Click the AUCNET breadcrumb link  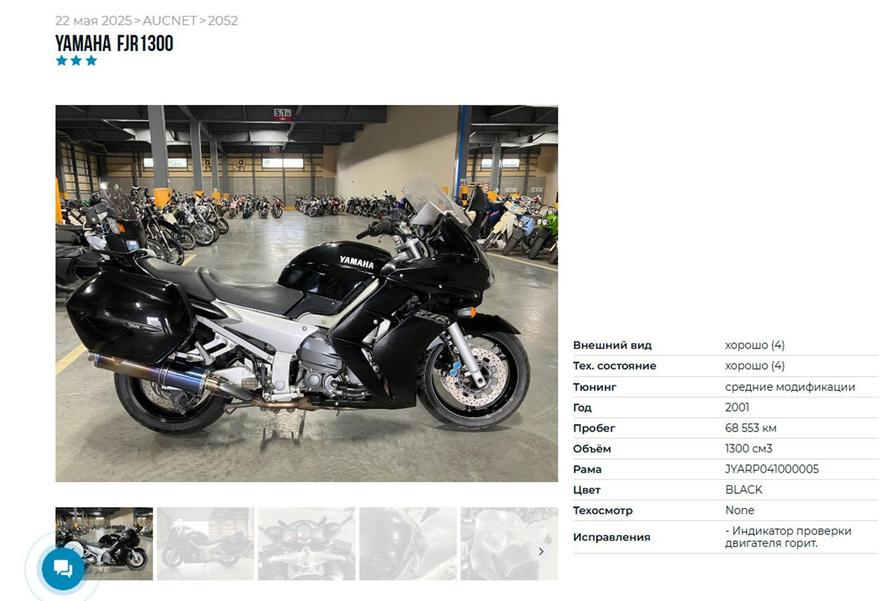point(169,21)
